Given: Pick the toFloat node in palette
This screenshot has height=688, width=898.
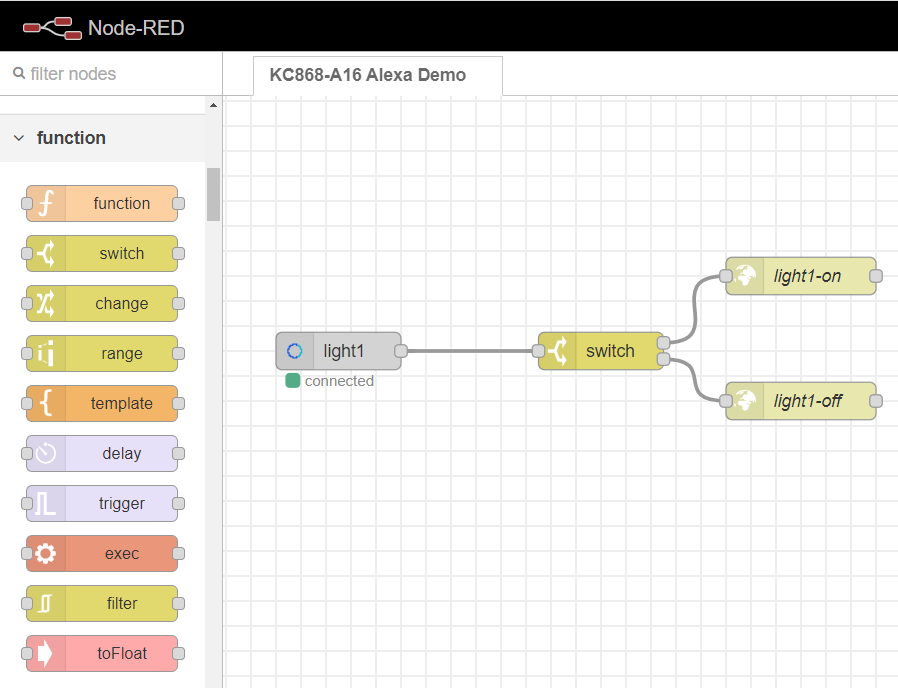Looking at the screenshot, I should tap(102, 653).
